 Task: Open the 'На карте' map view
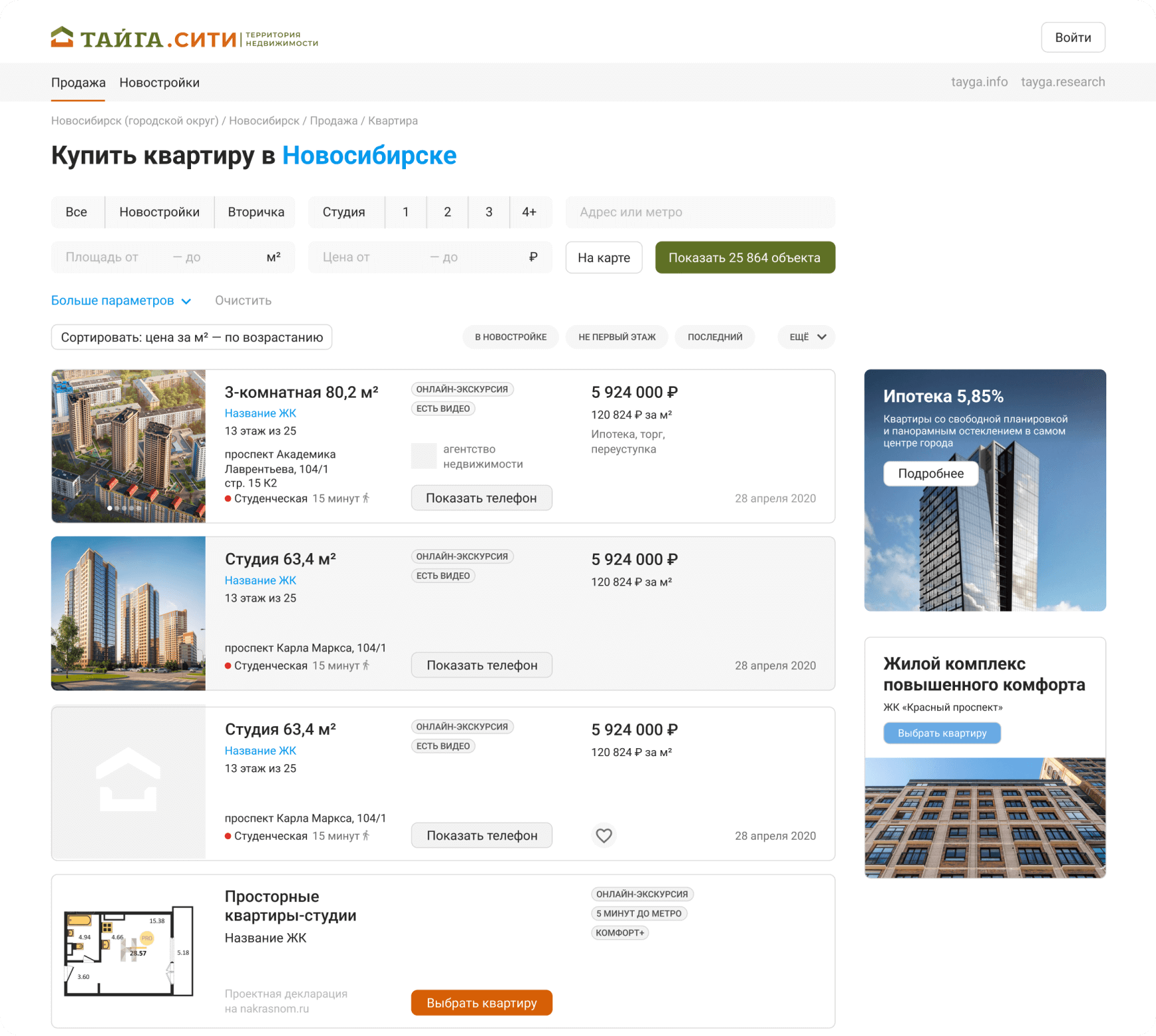(604, 257)
